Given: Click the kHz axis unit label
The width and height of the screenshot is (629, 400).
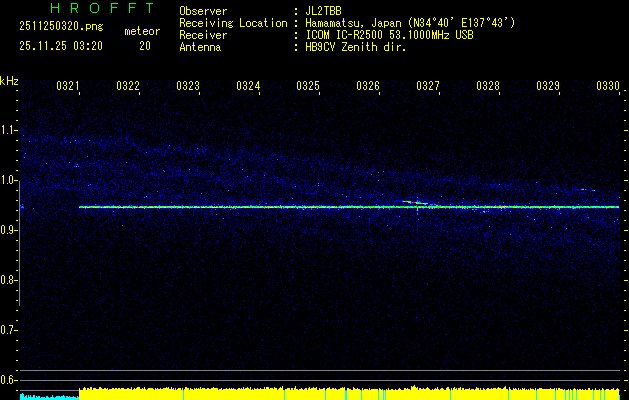Looking at the screenshot, I should (x=9, y=80).
